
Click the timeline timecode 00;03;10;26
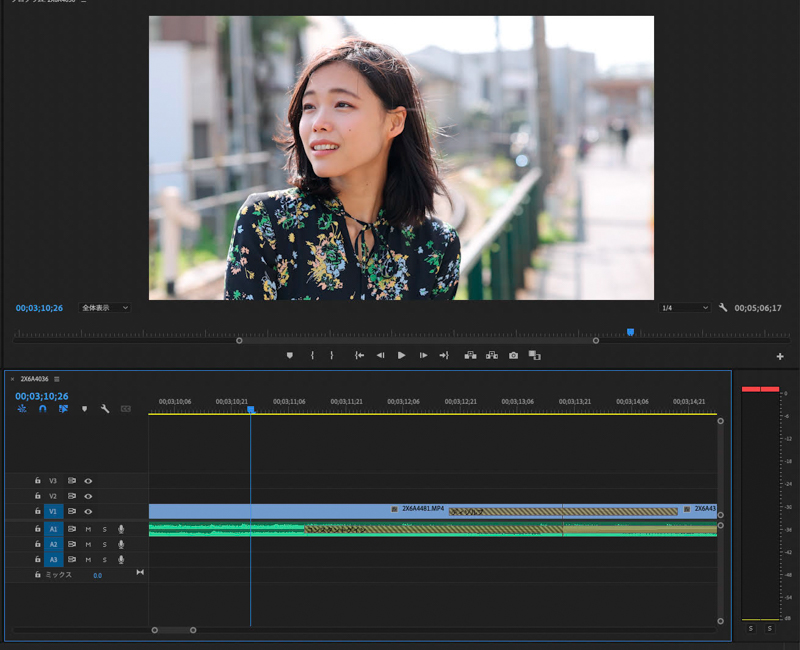click(x=41, y=396)
